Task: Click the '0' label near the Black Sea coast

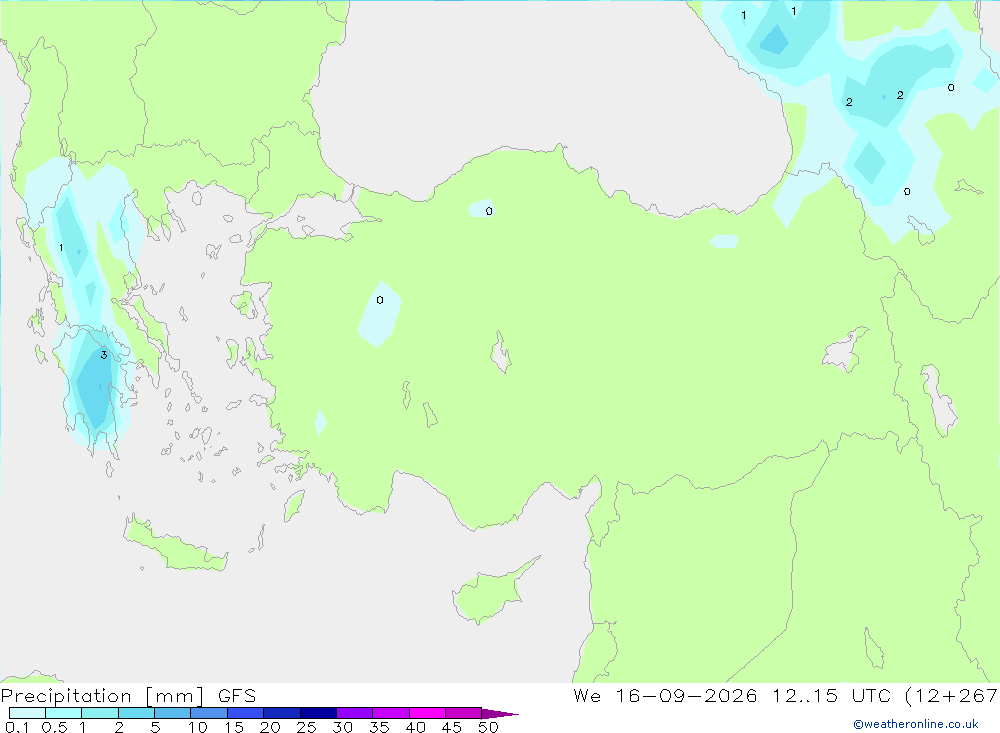Action: tap(489, 211)
